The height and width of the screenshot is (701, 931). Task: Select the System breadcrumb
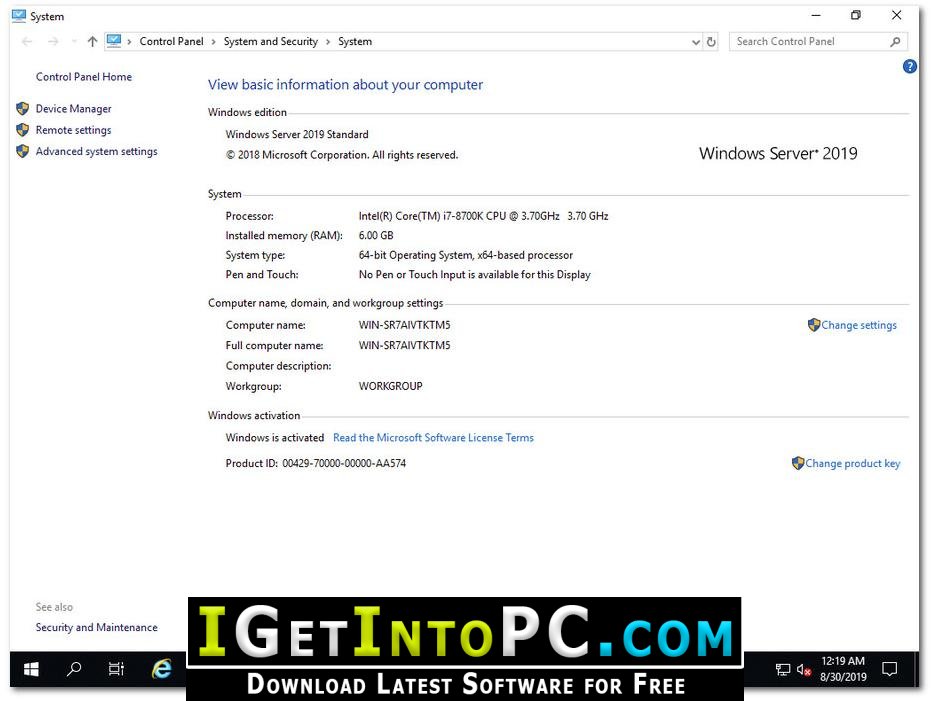pos(354,42)
